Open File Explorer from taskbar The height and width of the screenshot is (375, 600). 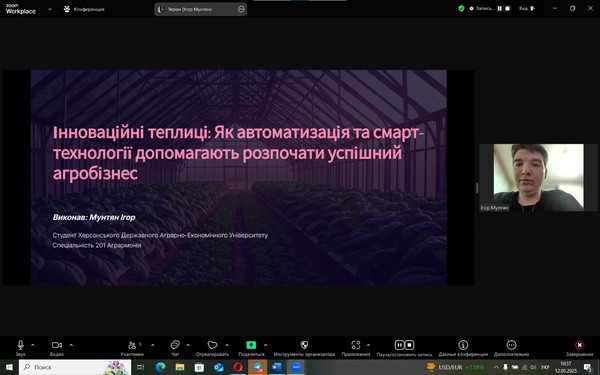180,367
